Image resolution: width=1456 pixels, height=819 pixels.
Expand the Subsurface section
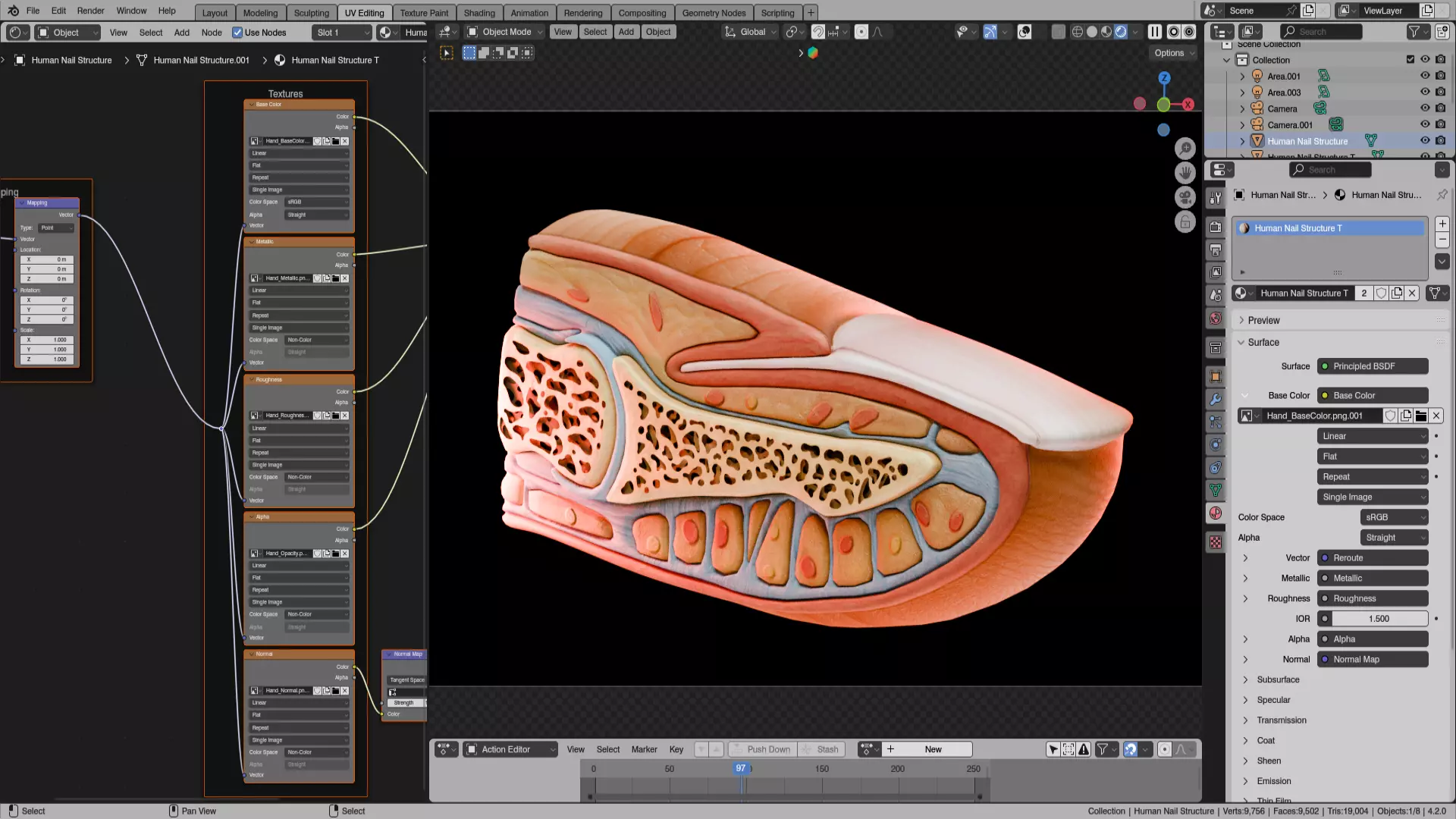1278,680
